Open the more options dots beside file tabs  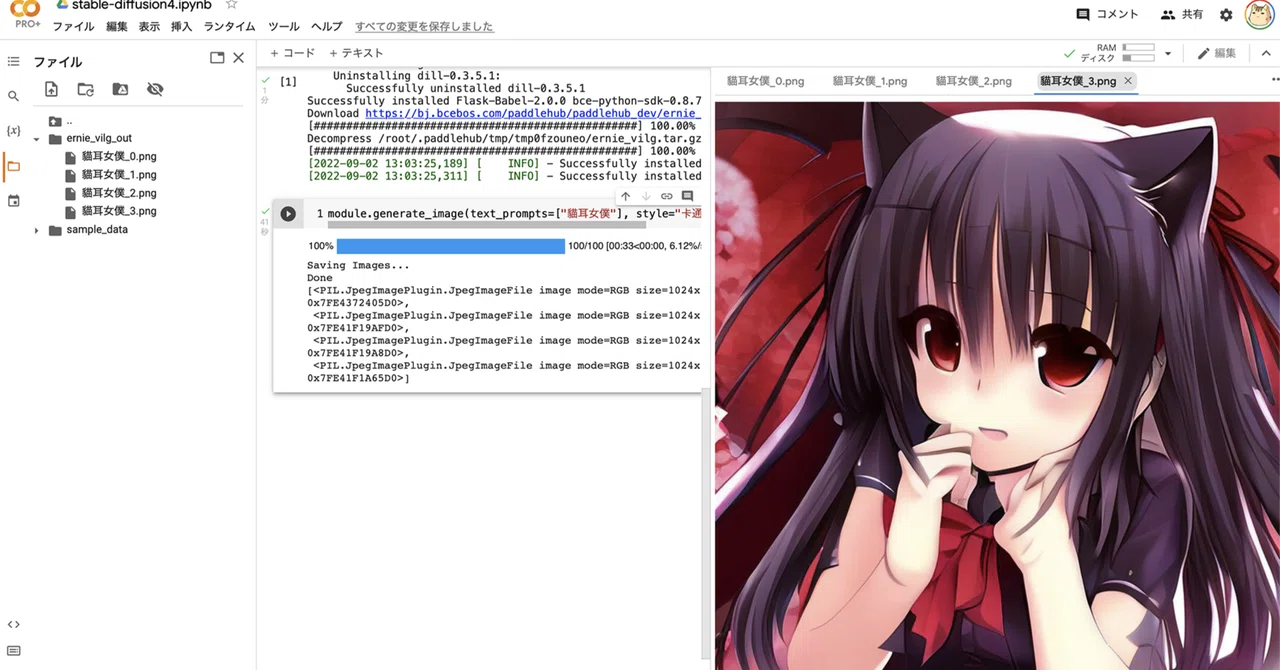(1275, 81)
